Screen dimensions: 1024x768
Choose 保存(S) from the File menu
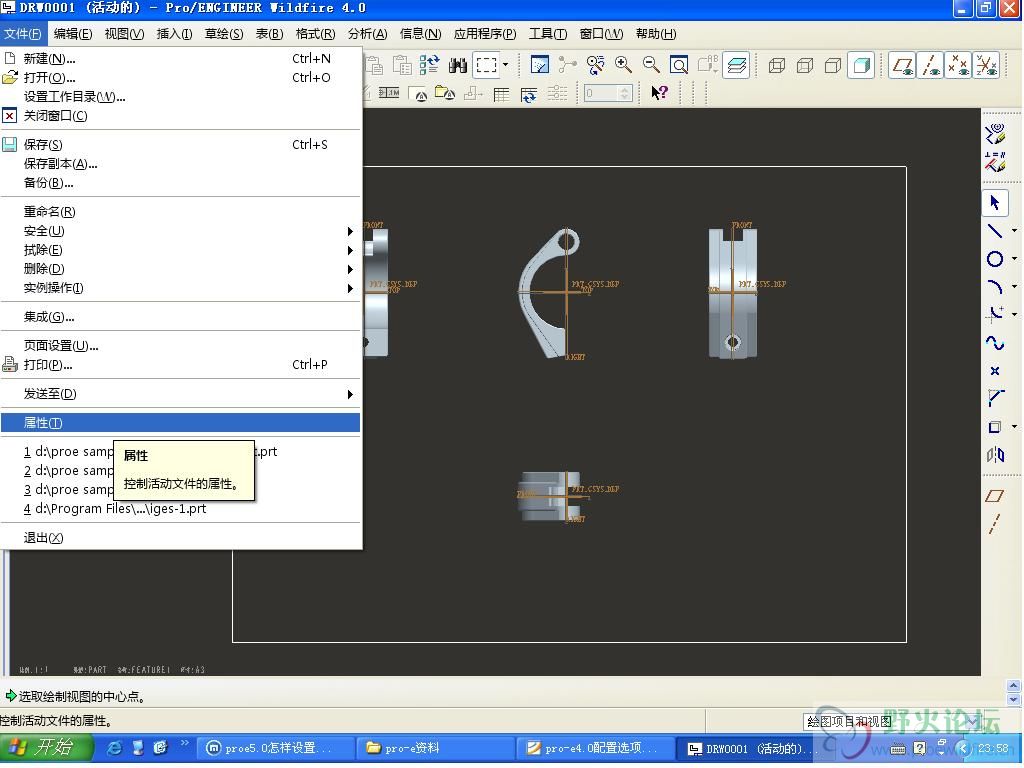pos(181,144)
